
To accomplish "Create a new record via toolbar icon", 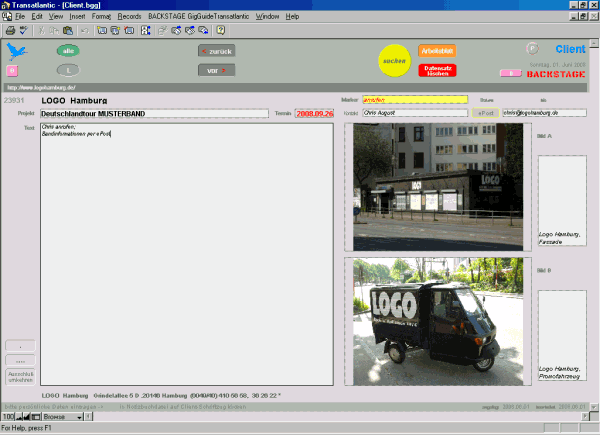I will click(x=102, y=30).
